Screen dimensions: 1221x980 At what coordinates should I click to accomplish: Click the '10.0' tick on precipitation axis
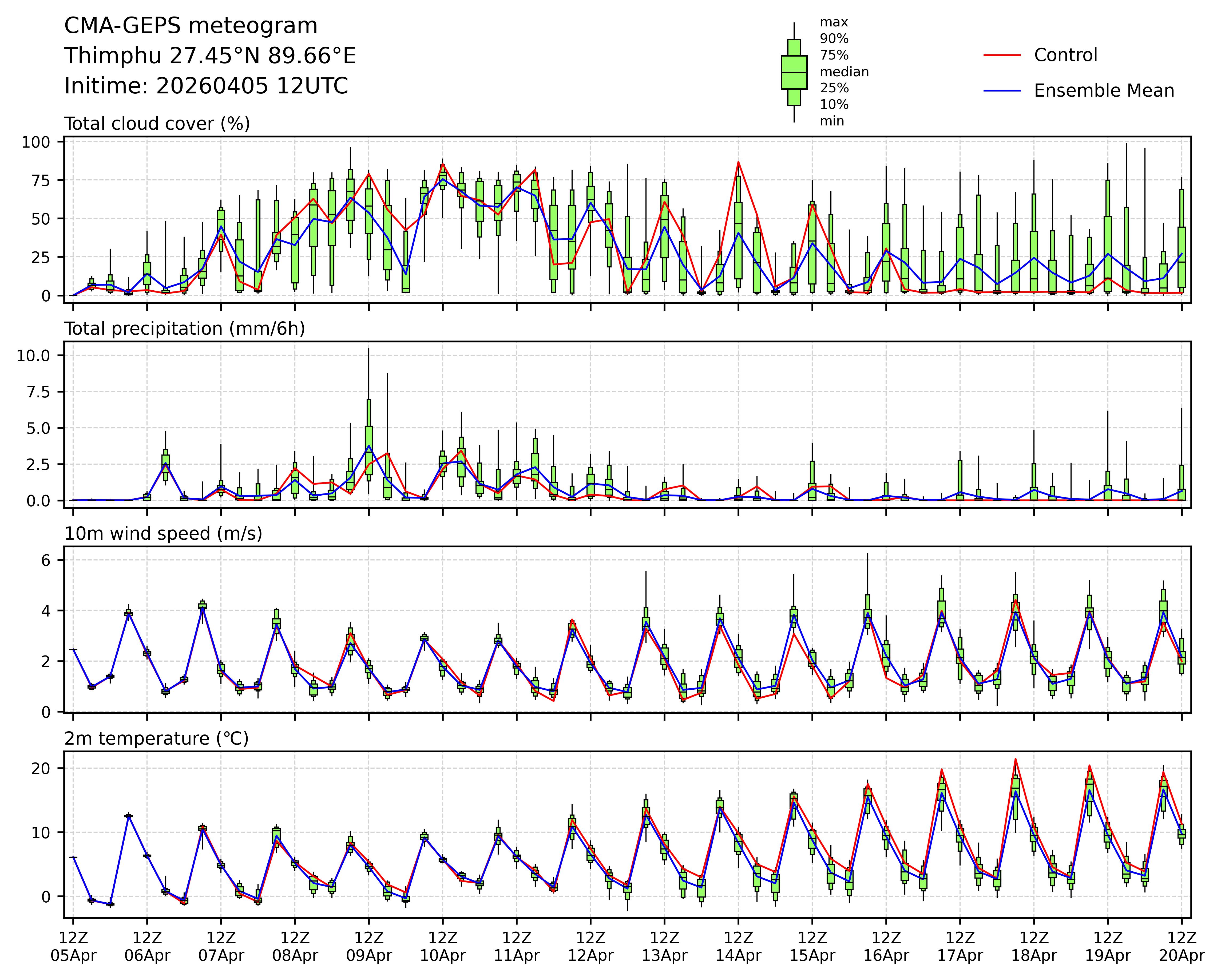click(x=33, y=356)
